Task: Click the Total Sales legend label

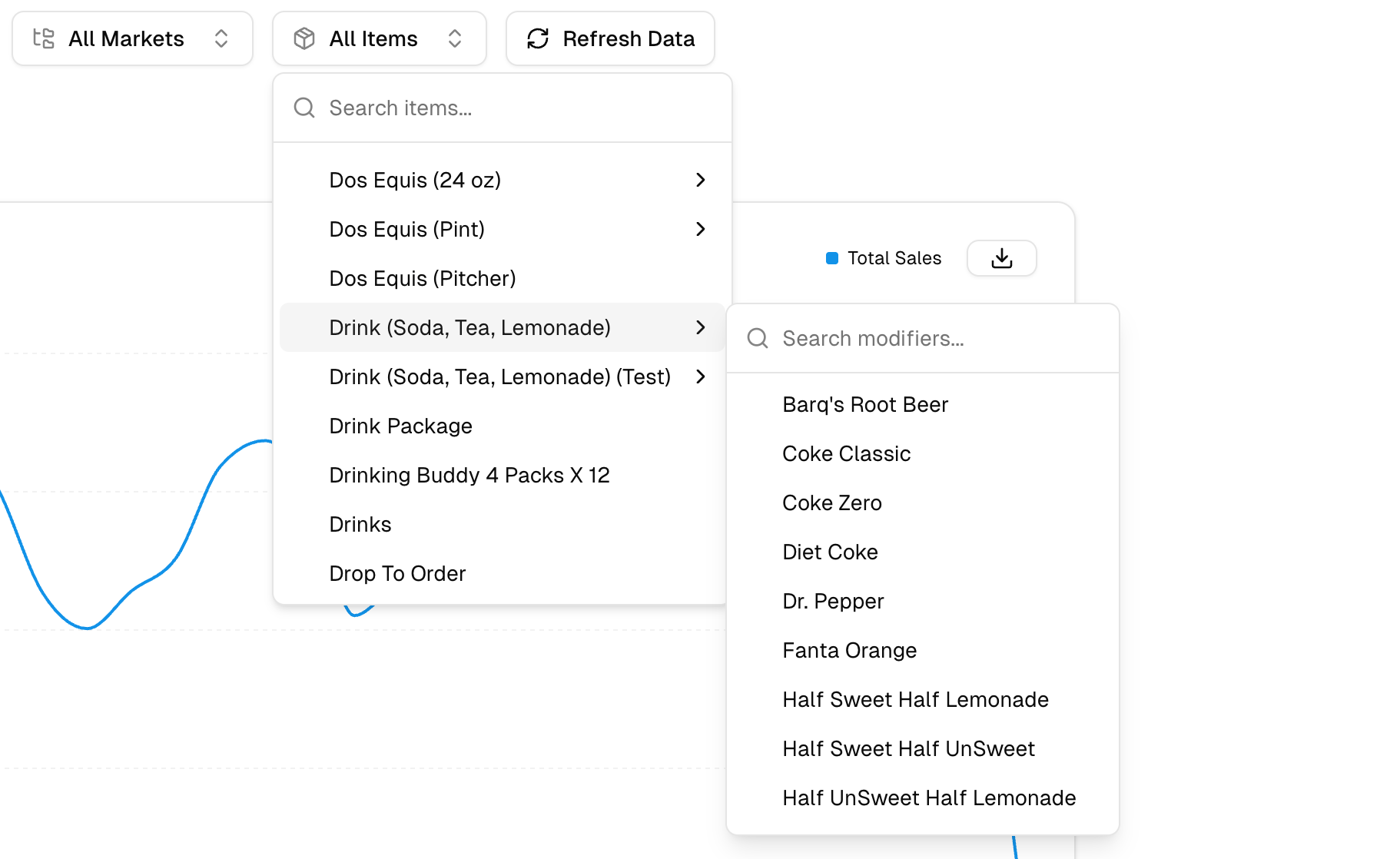Action: click(894, 258)
